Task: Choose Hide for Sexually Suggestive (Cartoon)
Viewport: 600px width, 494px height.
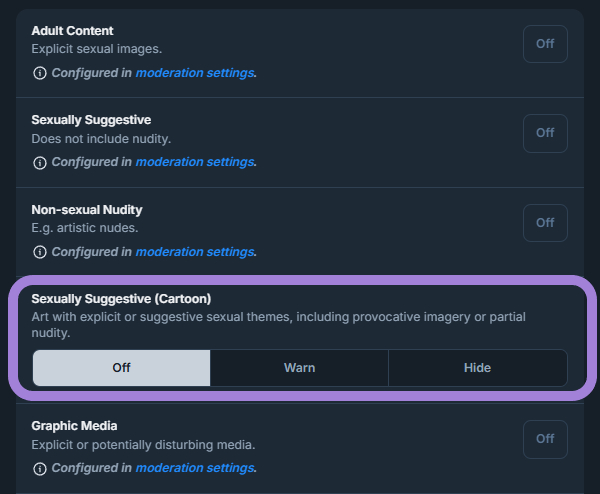Action: [477, 368]
